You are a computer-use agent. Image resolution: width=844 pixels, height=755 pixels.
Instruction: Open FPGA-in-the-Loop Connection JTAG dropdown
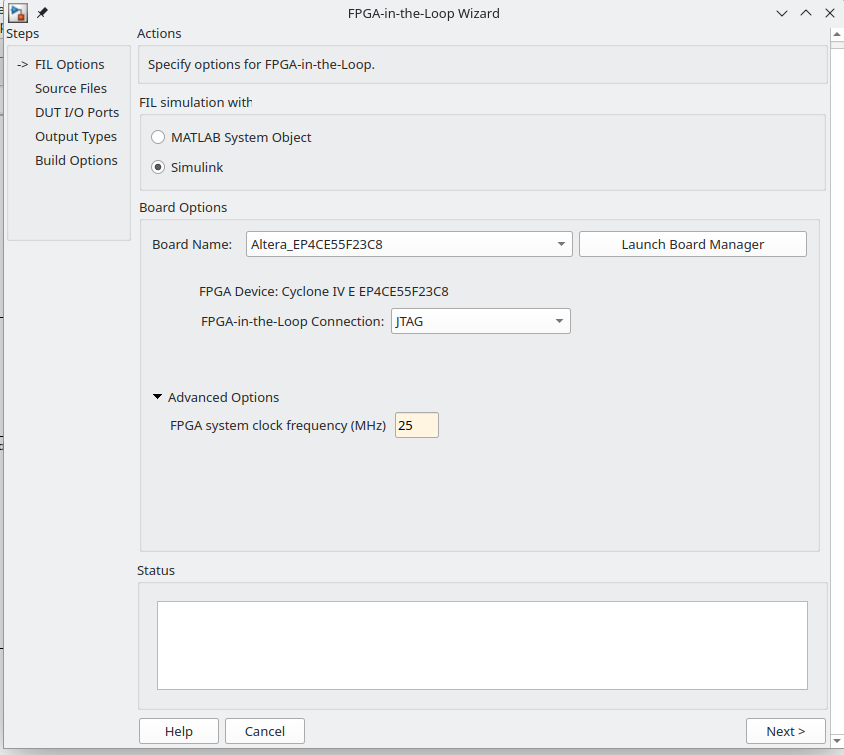[x=481, y=321]
